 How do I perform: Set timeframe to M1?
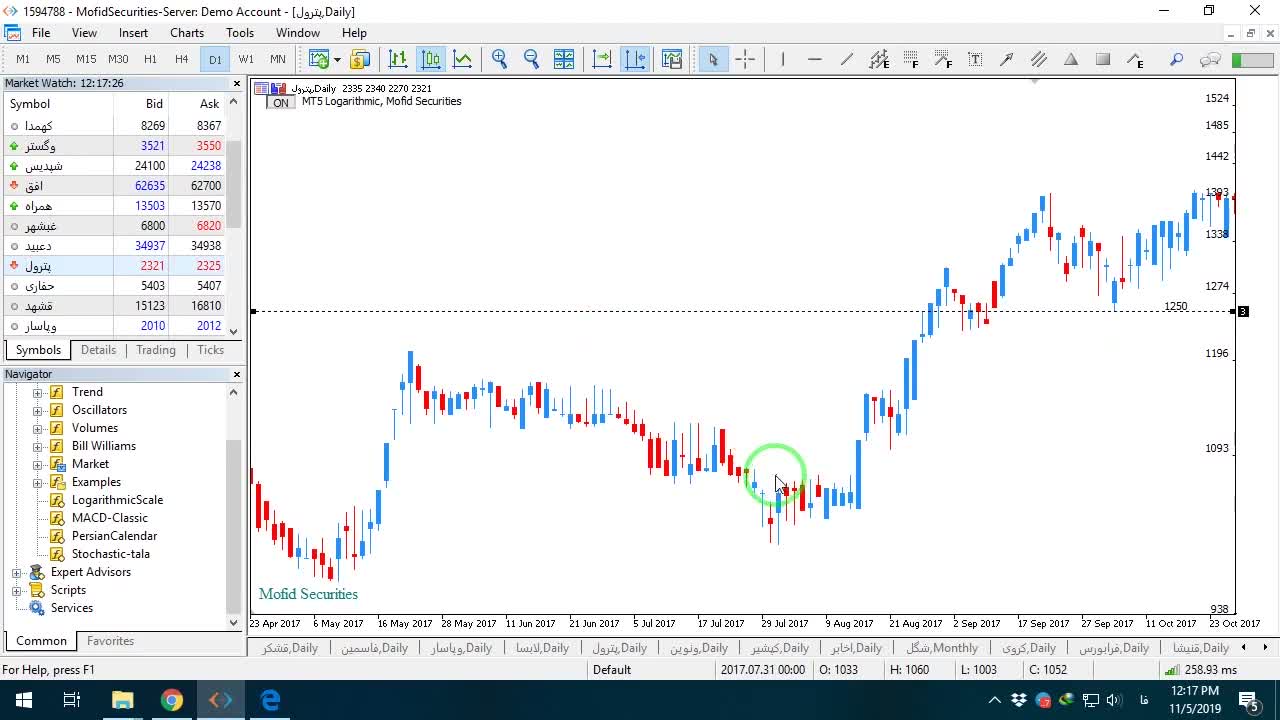coord(23,59)
